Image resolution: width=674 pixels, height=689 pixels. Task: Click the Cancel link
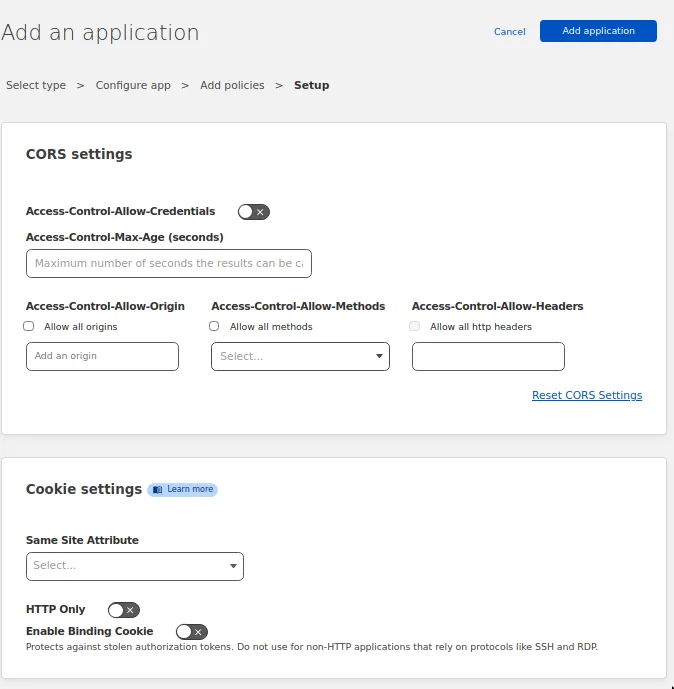click(509, 32)
